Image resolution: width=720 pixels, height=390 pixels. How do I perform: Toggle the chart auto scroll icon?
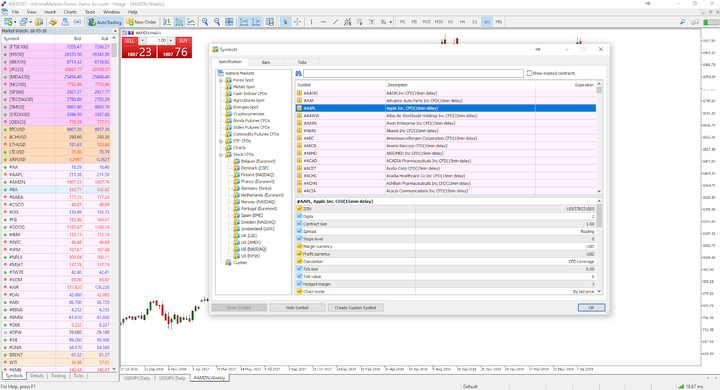coord(244,22)
